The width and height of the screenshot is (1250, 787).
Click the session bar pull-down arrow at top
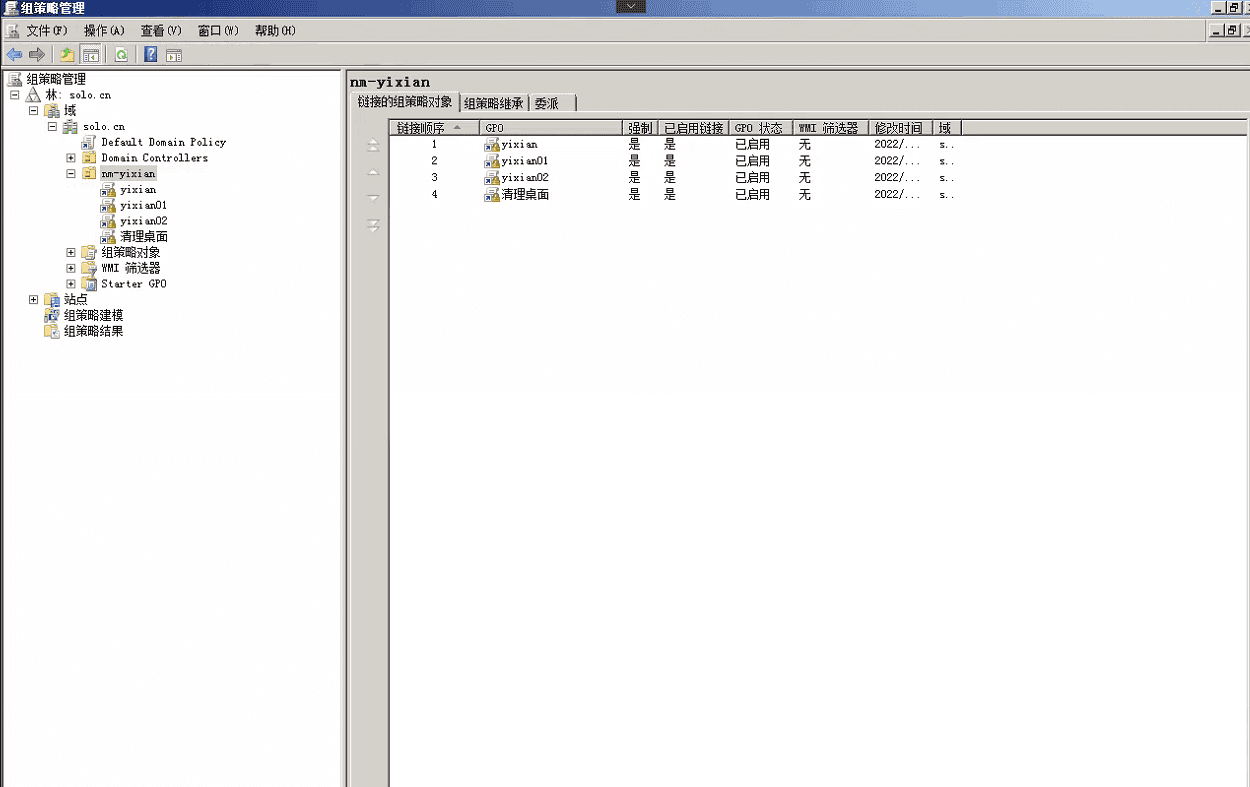pos(631,6)
